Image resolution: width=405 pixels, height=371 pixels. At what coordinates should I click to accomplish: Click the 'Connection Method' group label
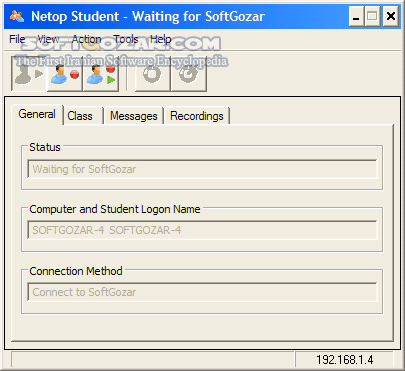[x=76, y=271]
